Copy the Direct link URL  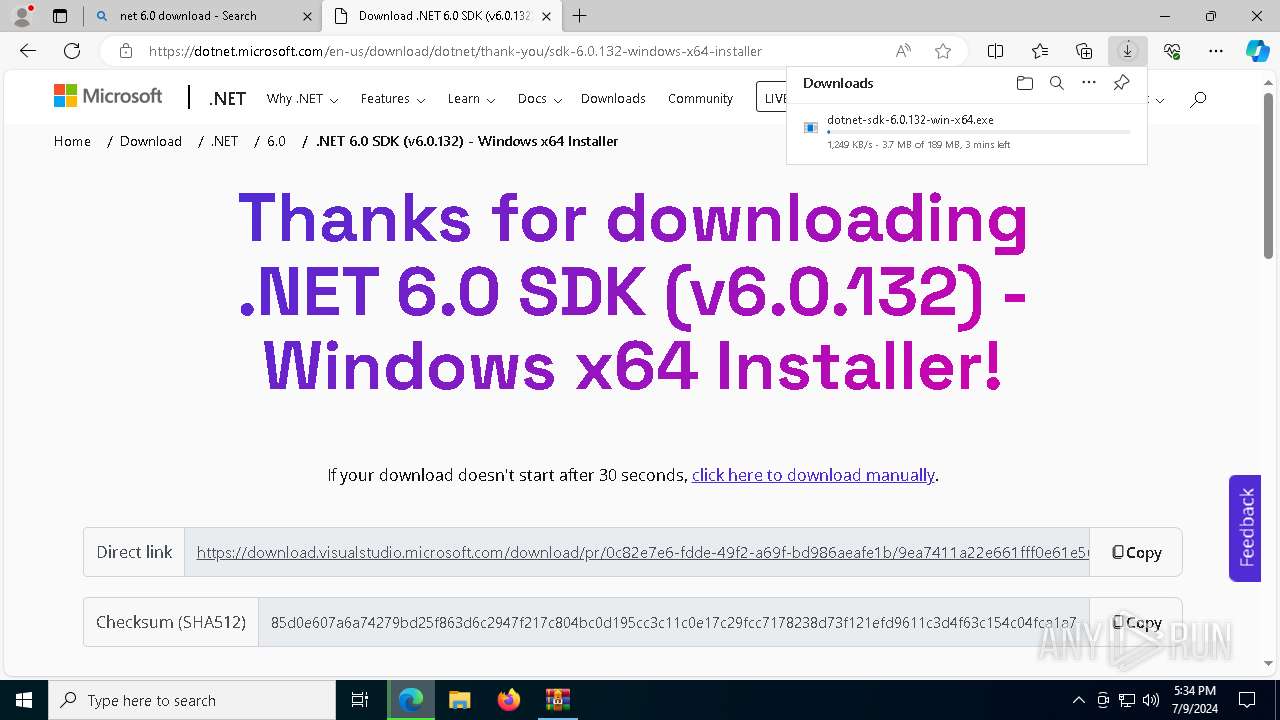click(1136, 552)
